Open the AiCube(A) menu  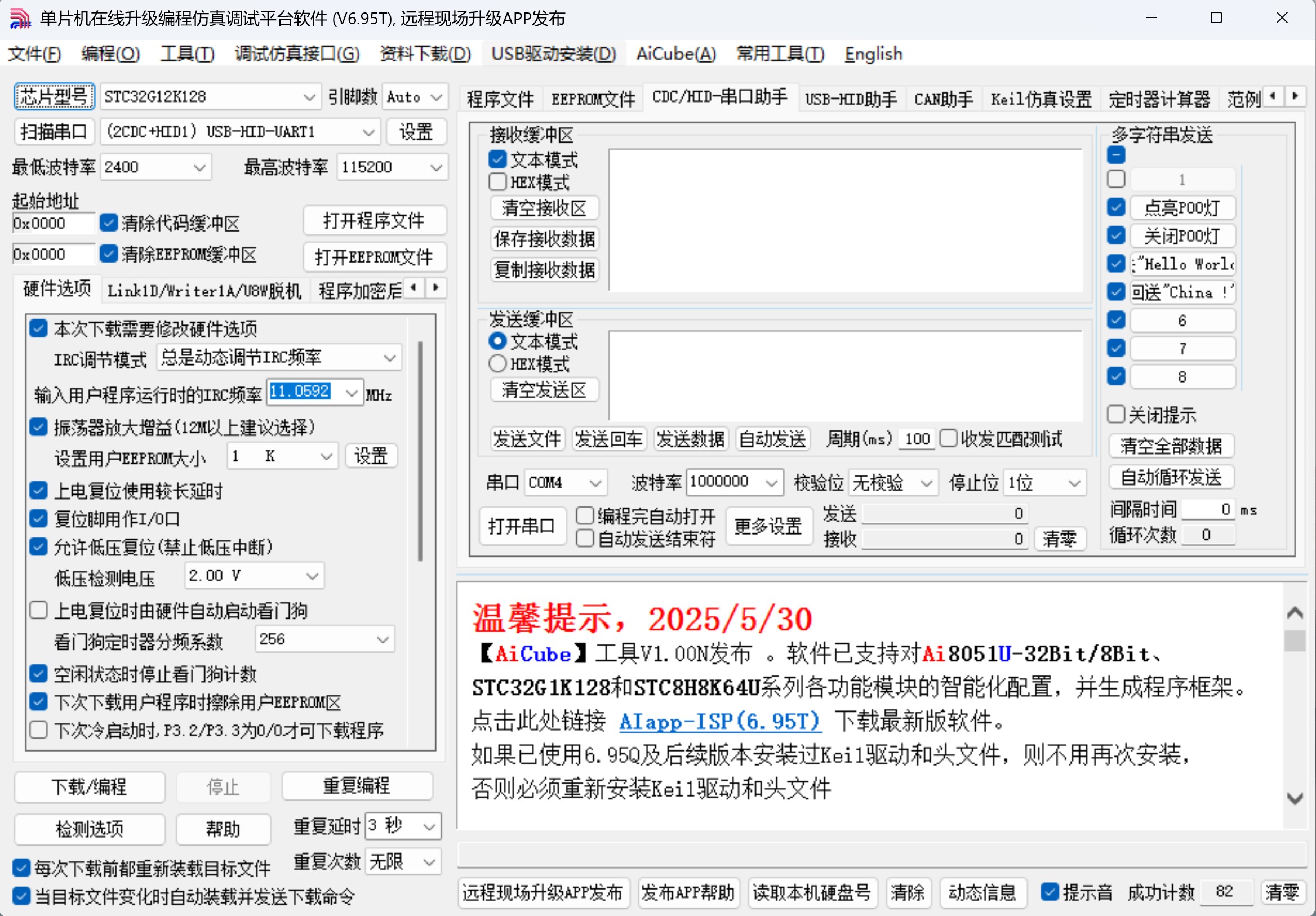pos(677,54)
